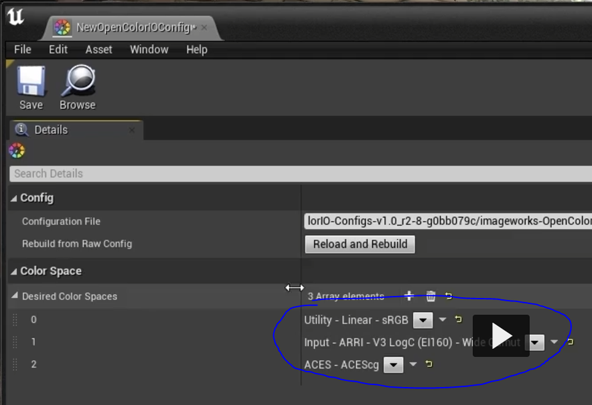Open element options arrow for ACES - ACEScg

[x=413, y=364]
